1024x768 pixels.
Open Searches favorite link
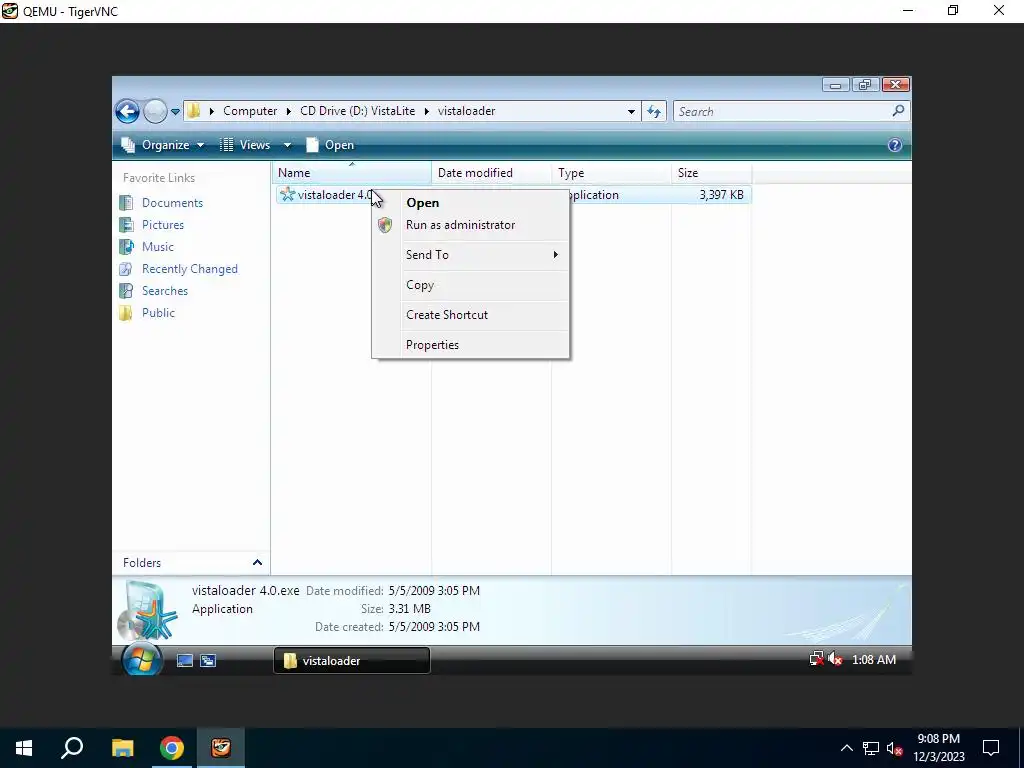(x=165, y=291)
